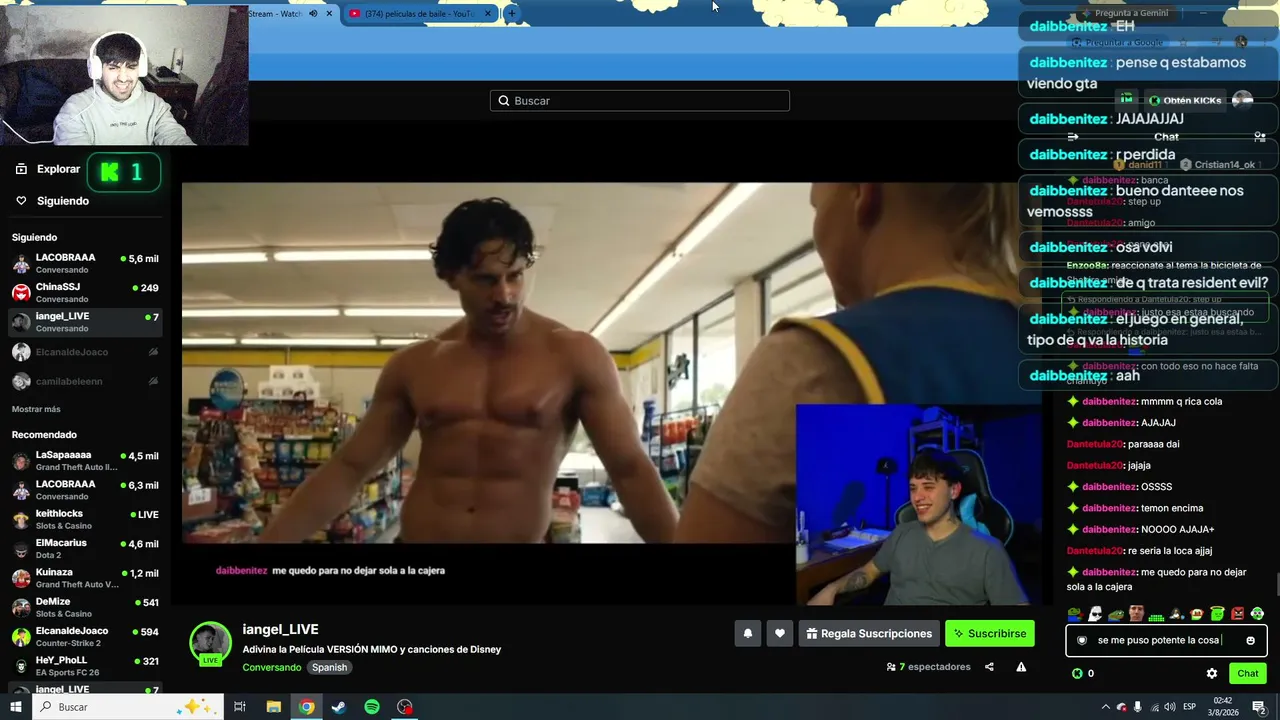Open LaSapaaaaa recommended channel
The height and width of the screenshot is (720, 1280).
pos(85,461)
